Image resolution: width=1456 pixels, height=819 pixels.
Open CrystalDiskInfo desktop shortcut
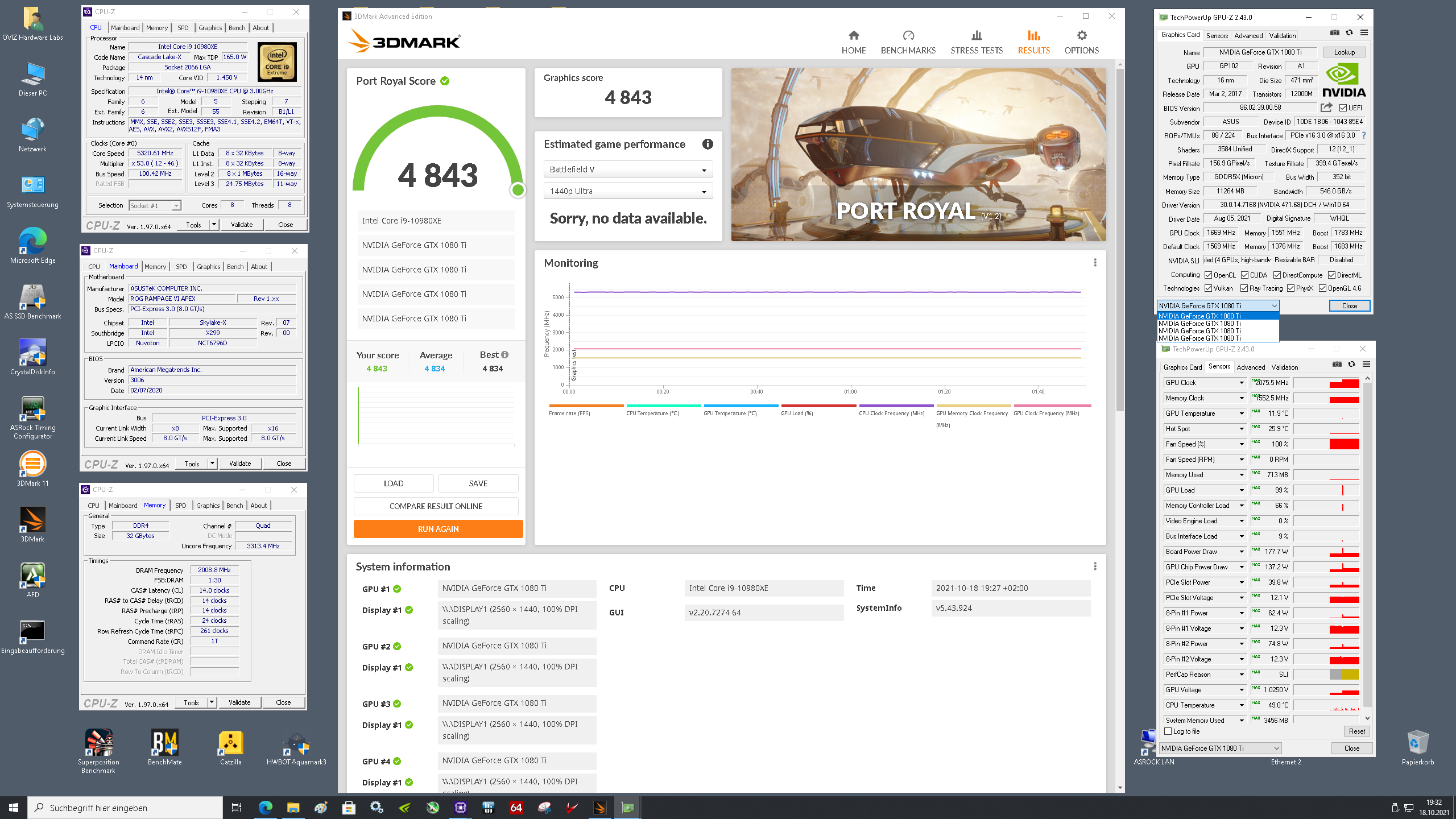click(x=33, y=357)
